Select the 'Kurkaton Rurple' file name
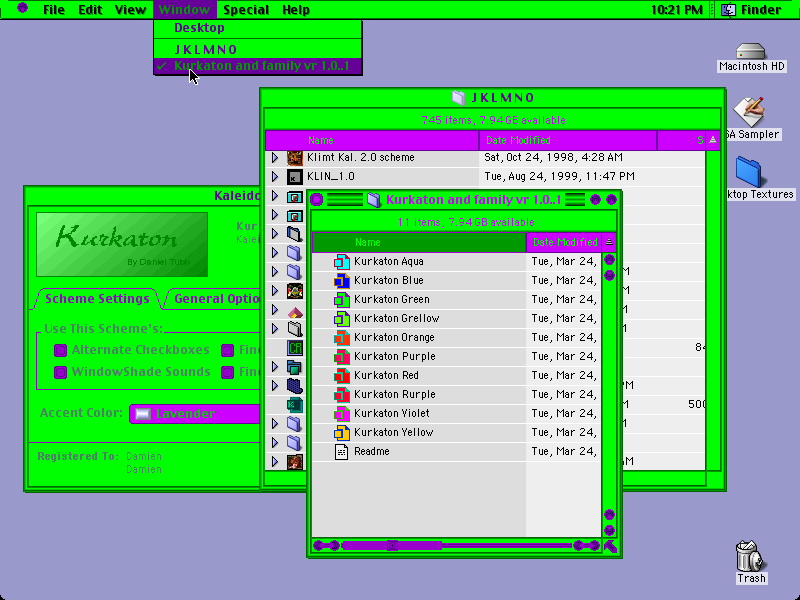800x600 pixels. pos(394,395)
